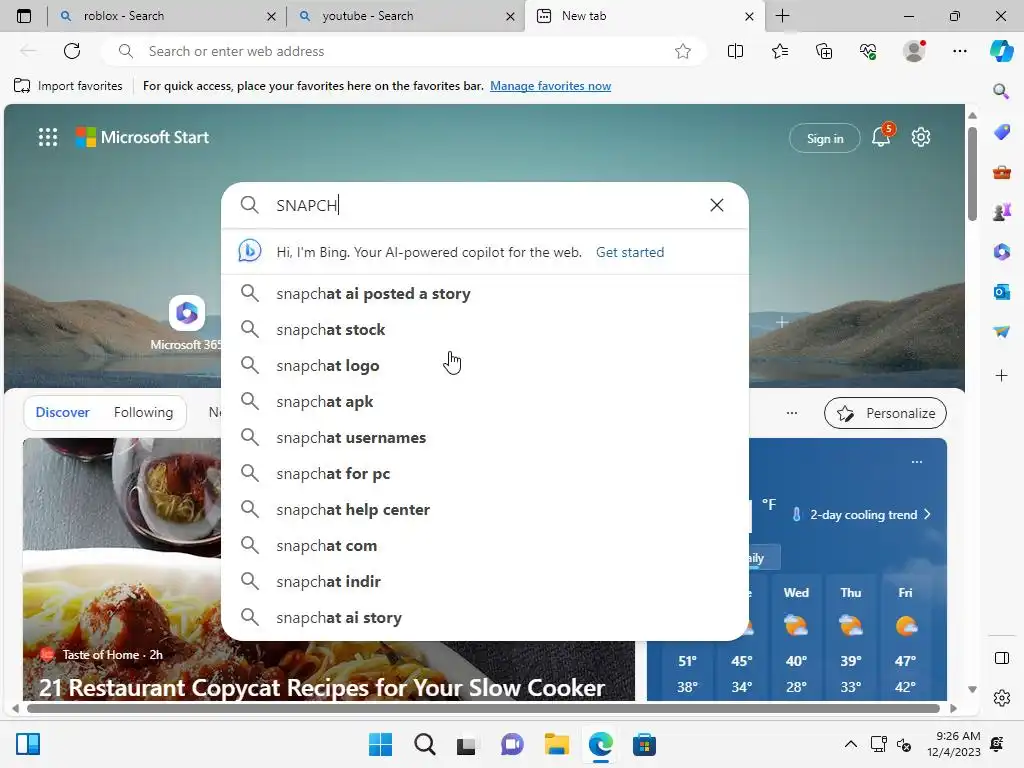Click Manage favorites now link

pos(551,86)
